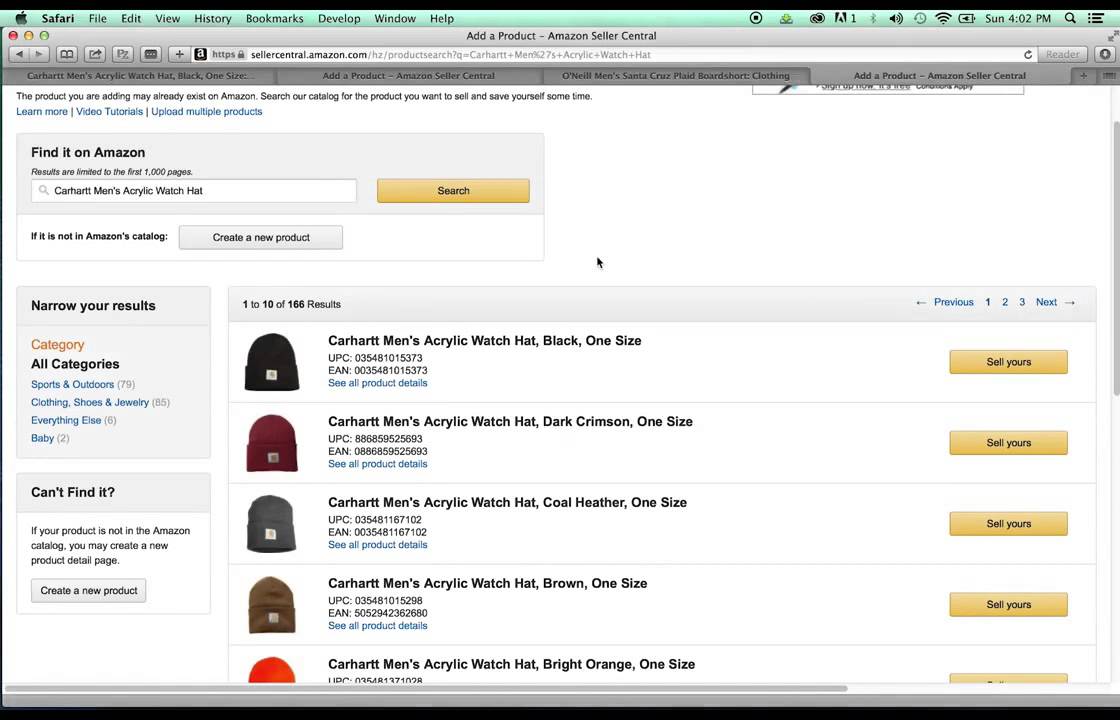See all product details for Dark Crimson hat
The height and width of the screenshot is (720, 1120).
(378, 464)
